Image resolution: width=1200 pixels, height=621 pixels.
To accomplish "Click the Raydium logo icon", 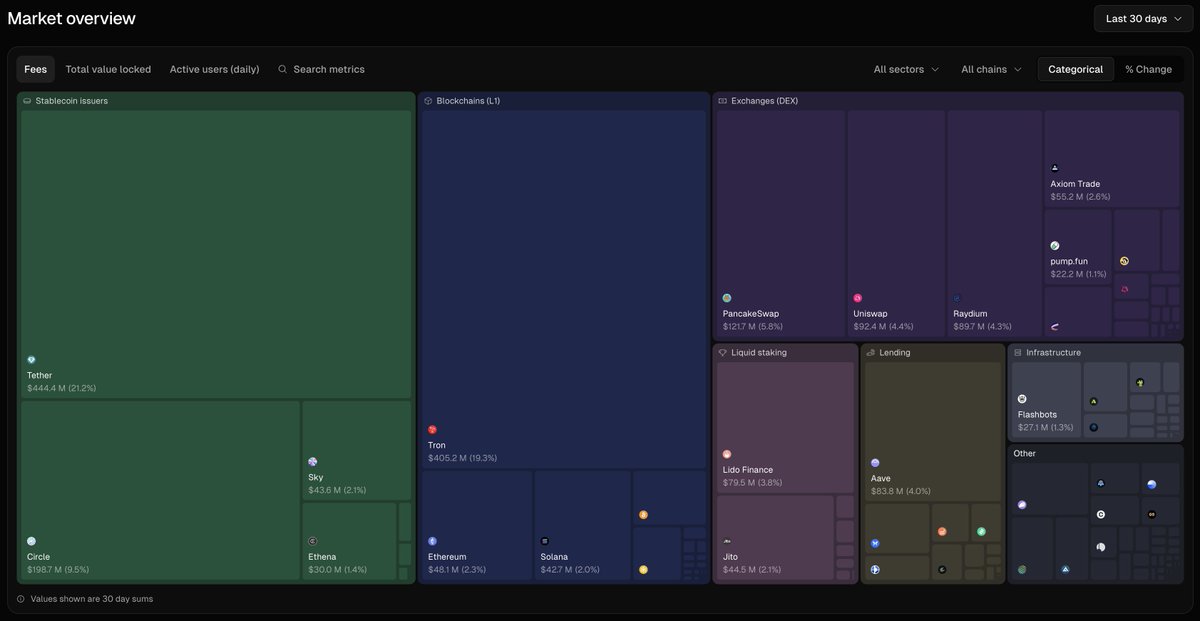I will pyautogui.click(x=957, y=298).
